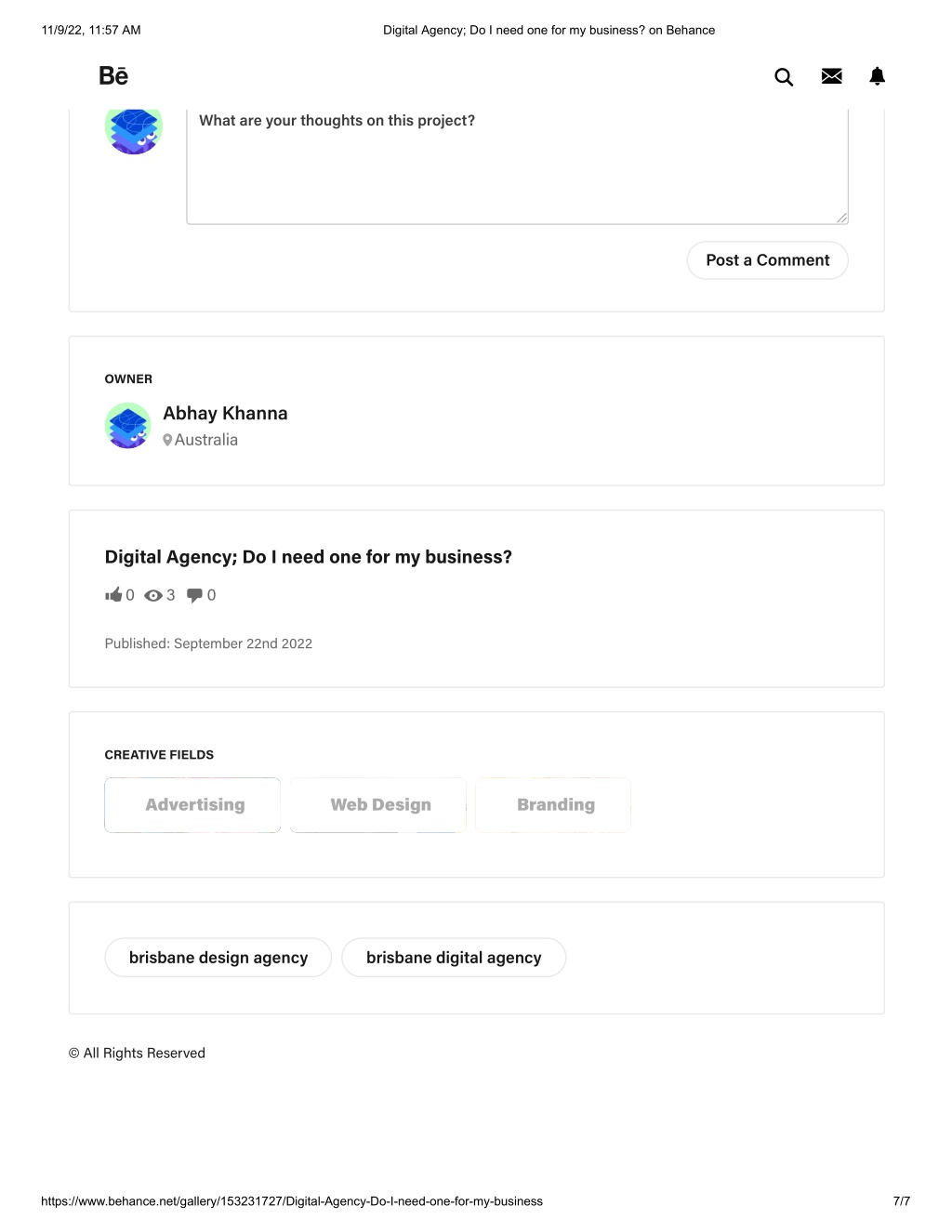Screen dimensions: 952x1232
Task: Open the notifications bell icon
Action: click(877, 76)
